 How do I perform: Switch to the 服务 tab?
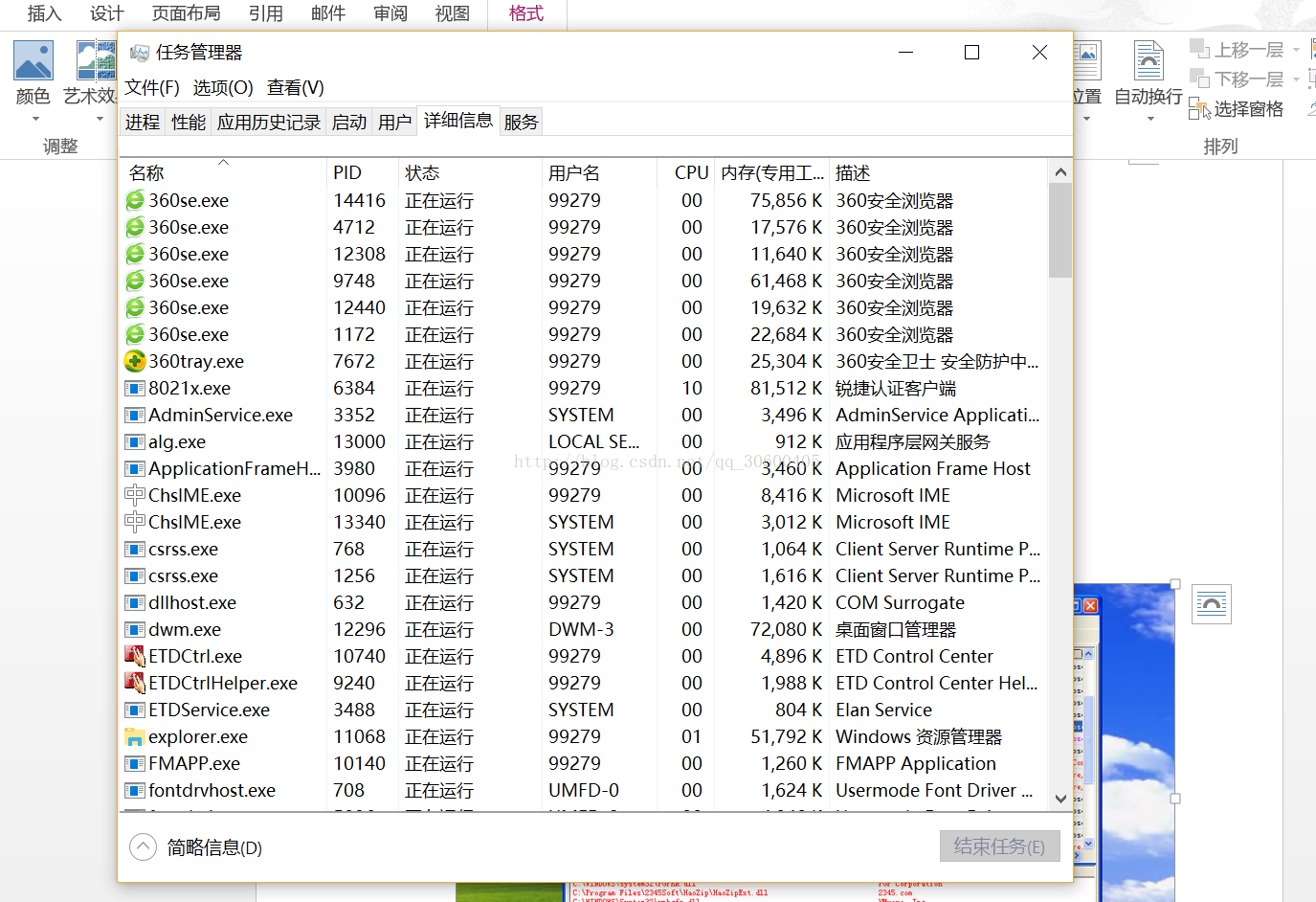[521, 122]
